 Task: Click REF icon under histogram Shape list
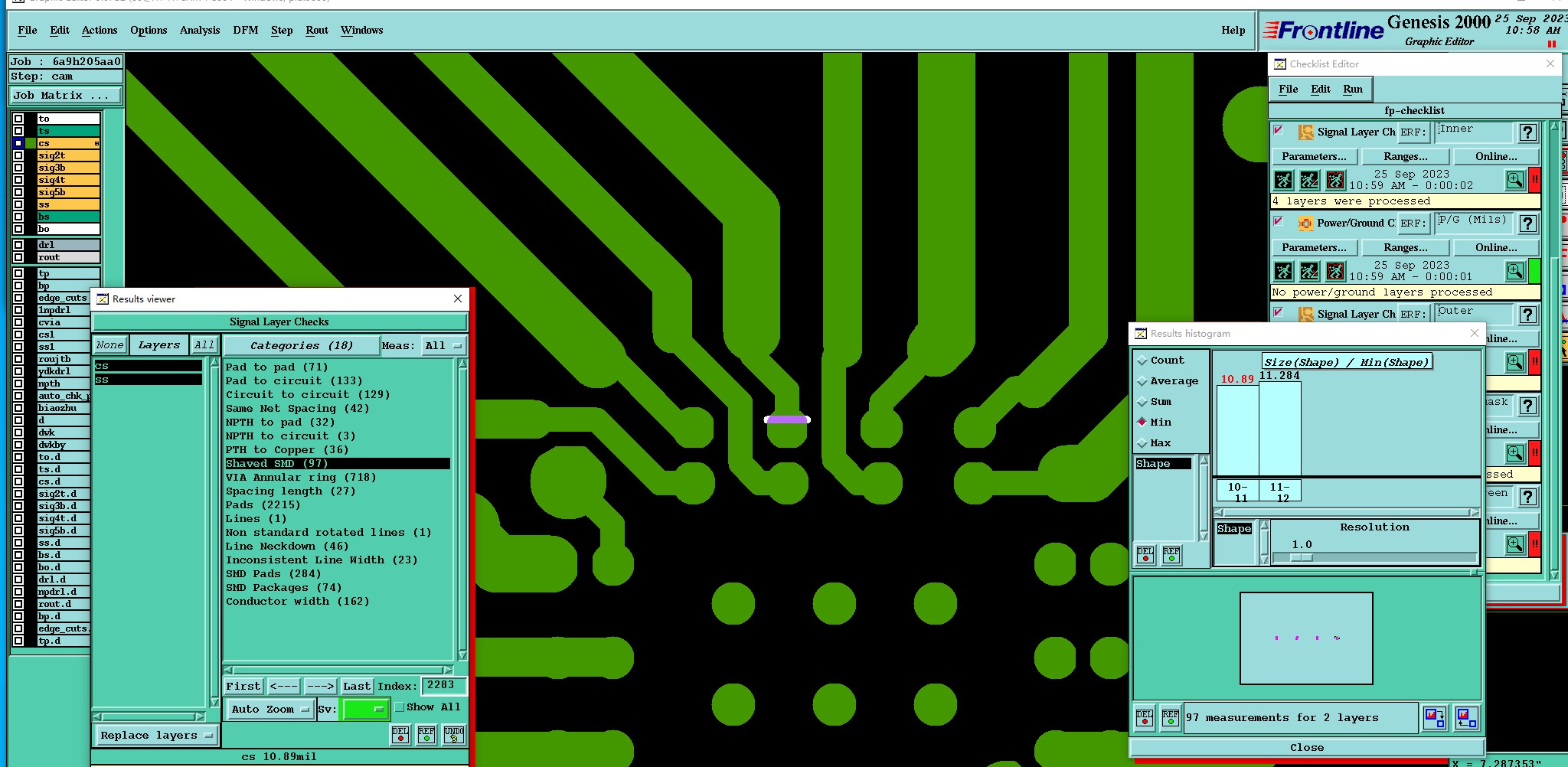click(1171, 554)
